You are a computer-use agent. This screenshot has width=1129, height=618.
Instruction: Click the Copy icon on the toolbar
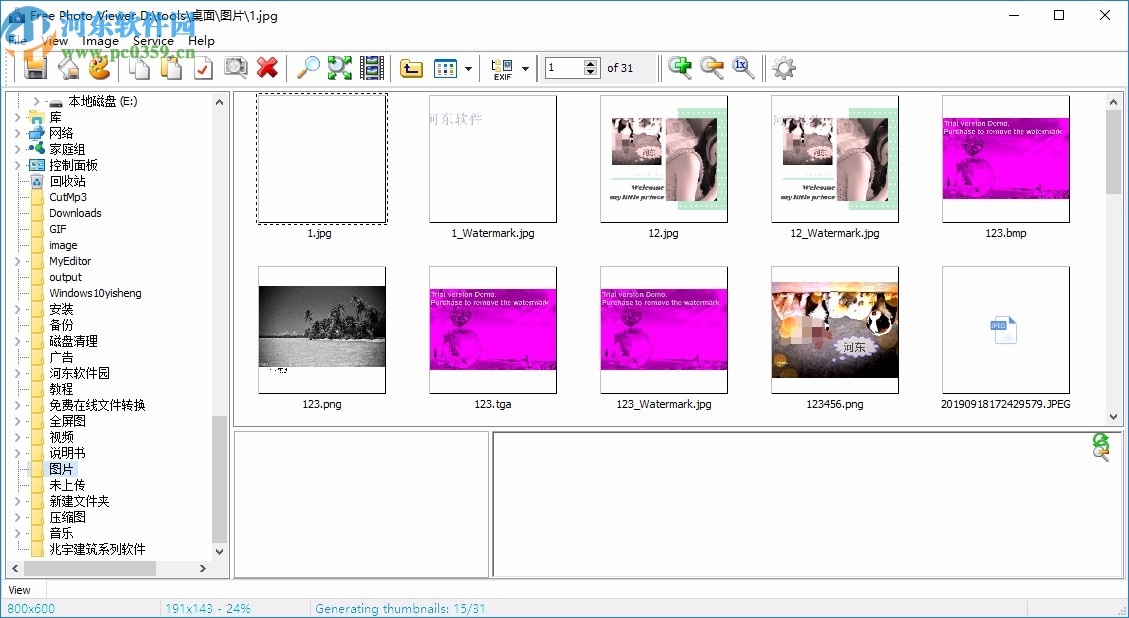138,67
